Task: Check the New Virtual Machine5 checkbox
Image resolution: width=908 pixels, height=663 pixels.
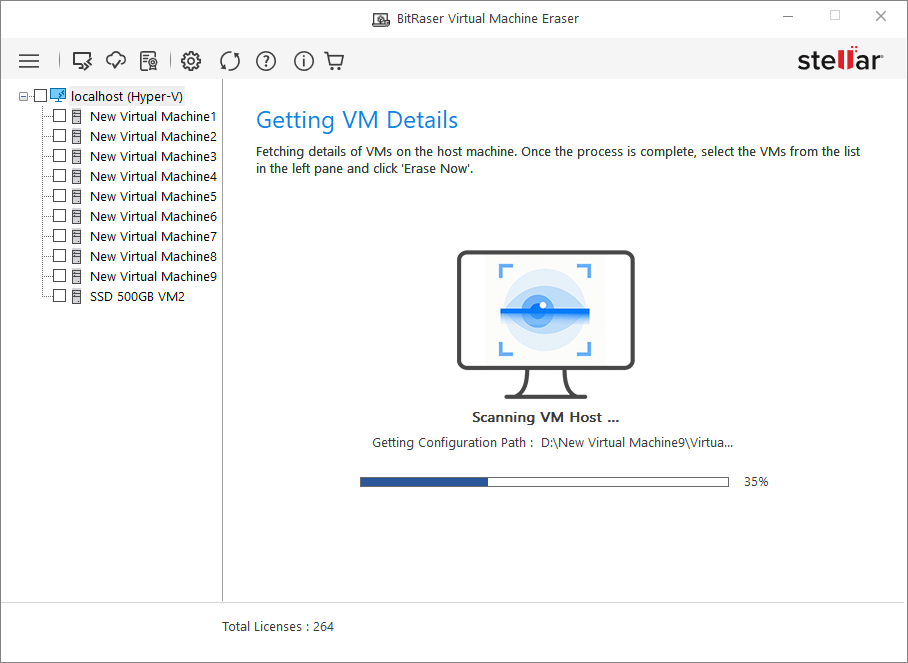Action: (60, 196)
